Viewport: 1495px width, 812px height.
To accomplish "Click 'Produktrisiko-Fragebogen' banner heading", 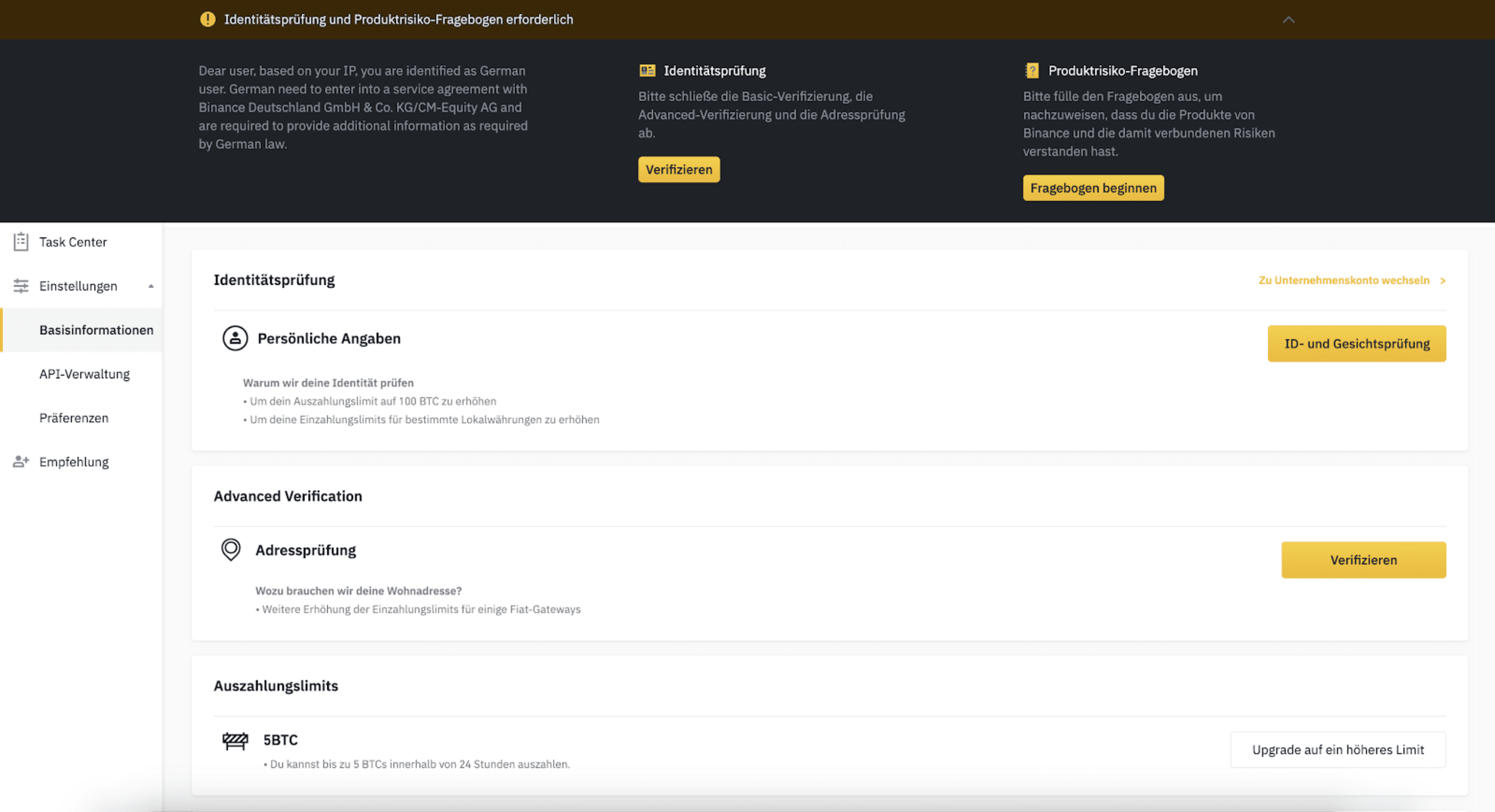I will pyautogui.click(x=1123, y=71).
